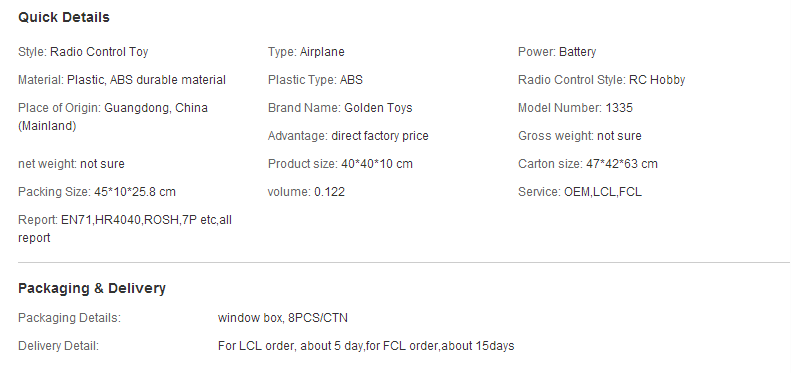Click the Plastic Type: ABS entry
Screen dimensions: 791x373
click(x=315, y=80)
